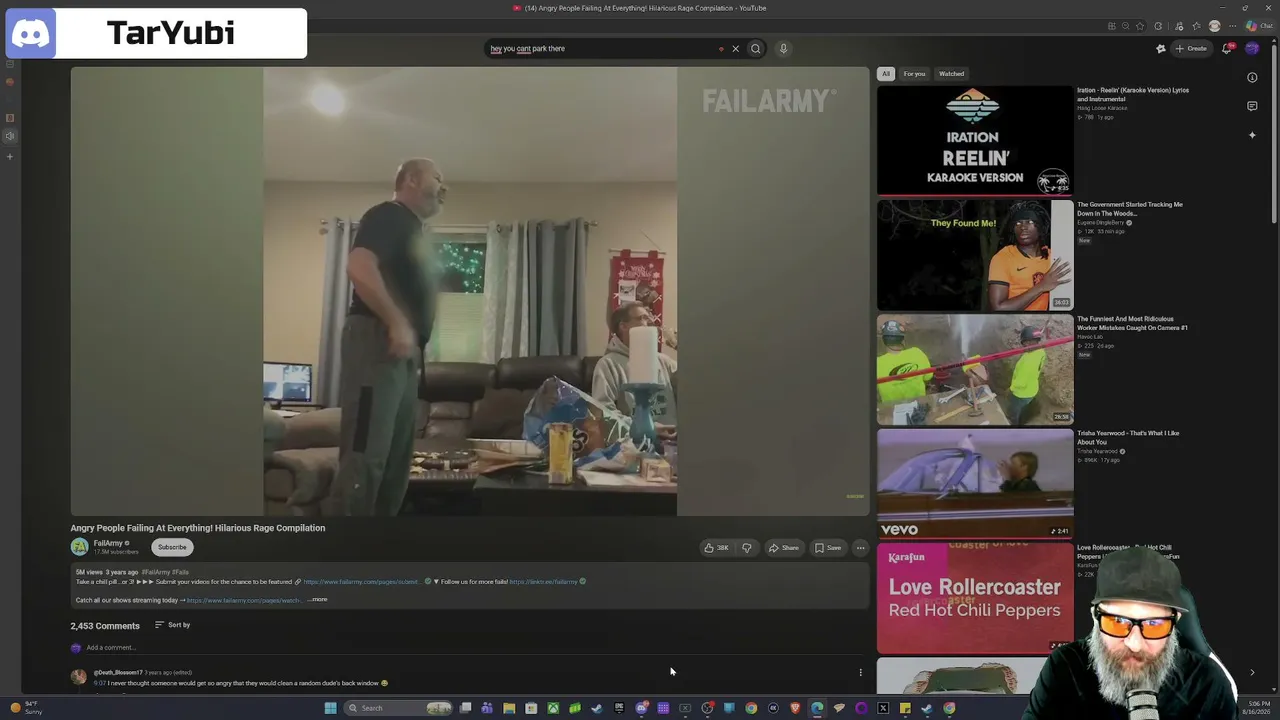Open Microsoft Edge from the taskbar

(x=817, y=708)
